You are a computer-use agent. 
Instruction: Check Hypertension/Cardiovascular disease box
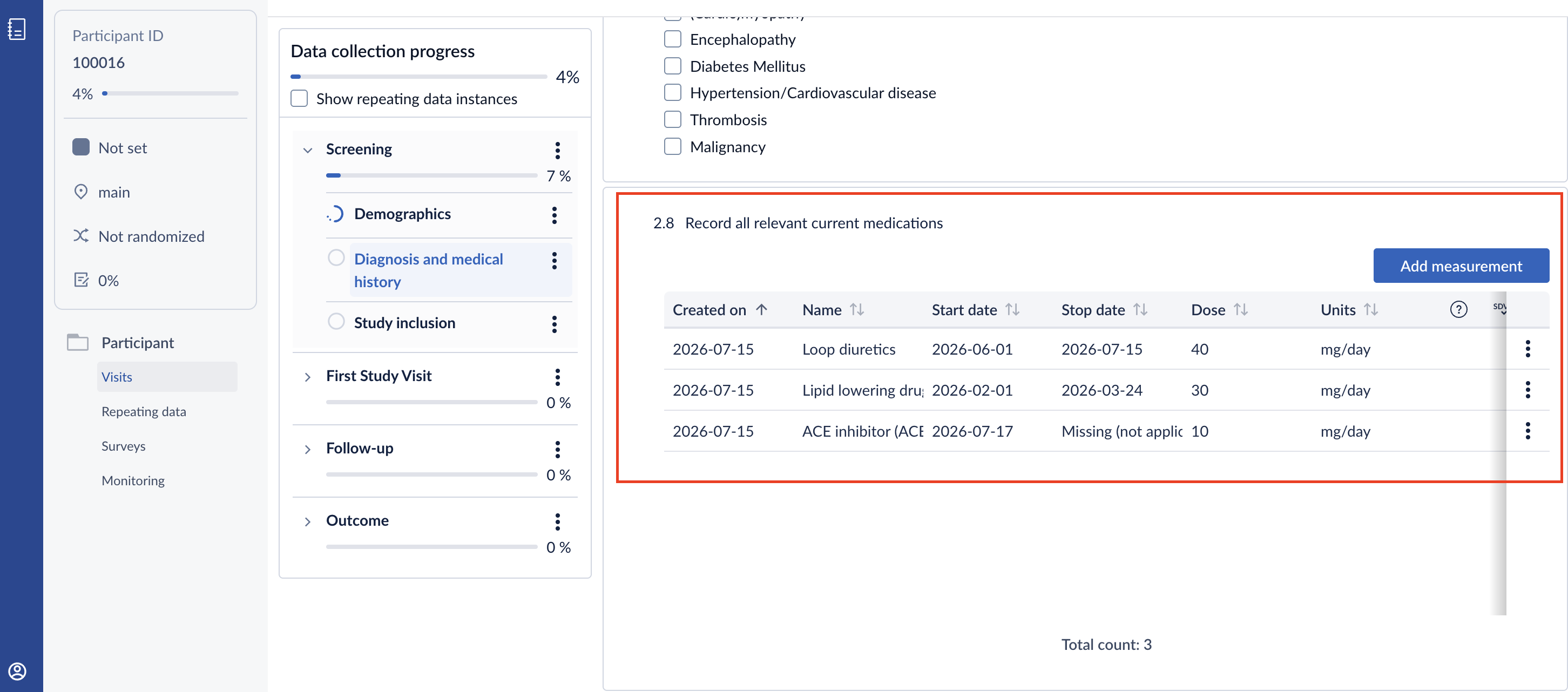(672, 93)
